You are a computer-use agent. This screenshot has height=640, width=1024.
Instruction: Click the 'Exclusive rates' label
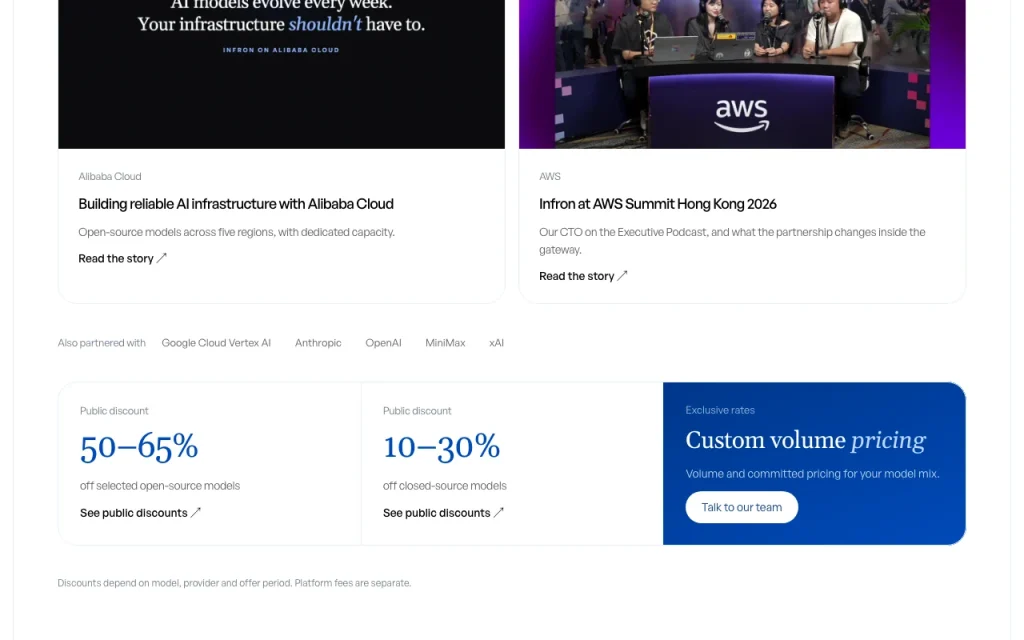[x=720, y=410]
